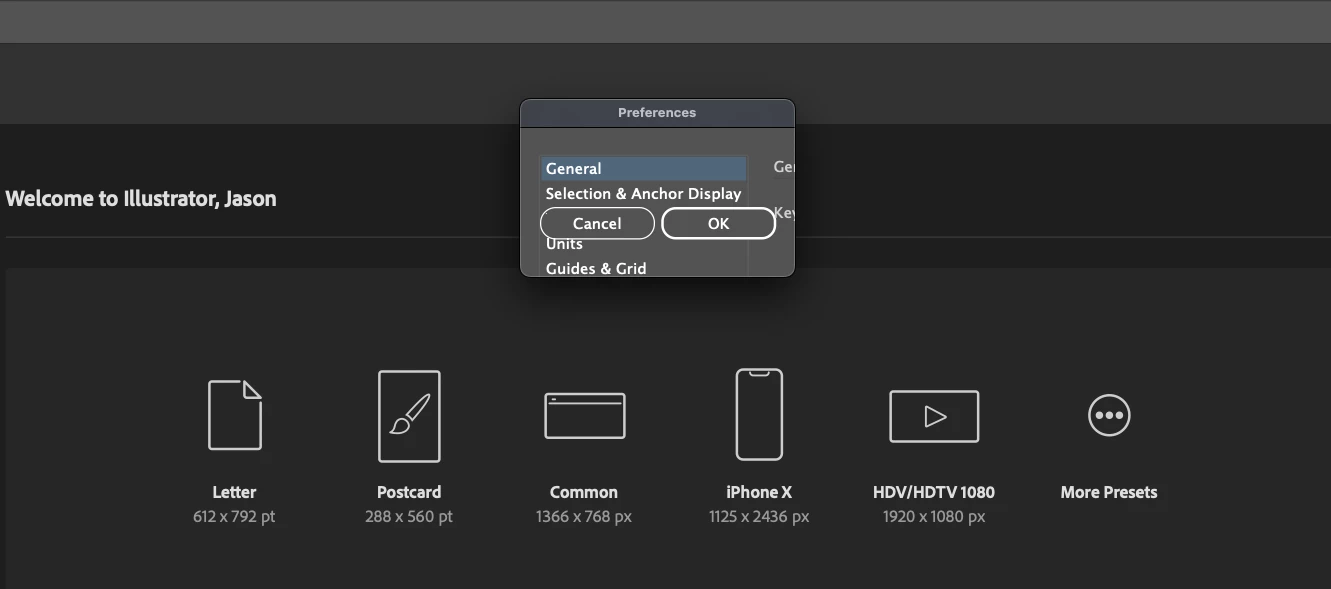1331x589 pixels.
Task: Click the Letter preset label
Action: pyautogui.click(x=234, y=492)
